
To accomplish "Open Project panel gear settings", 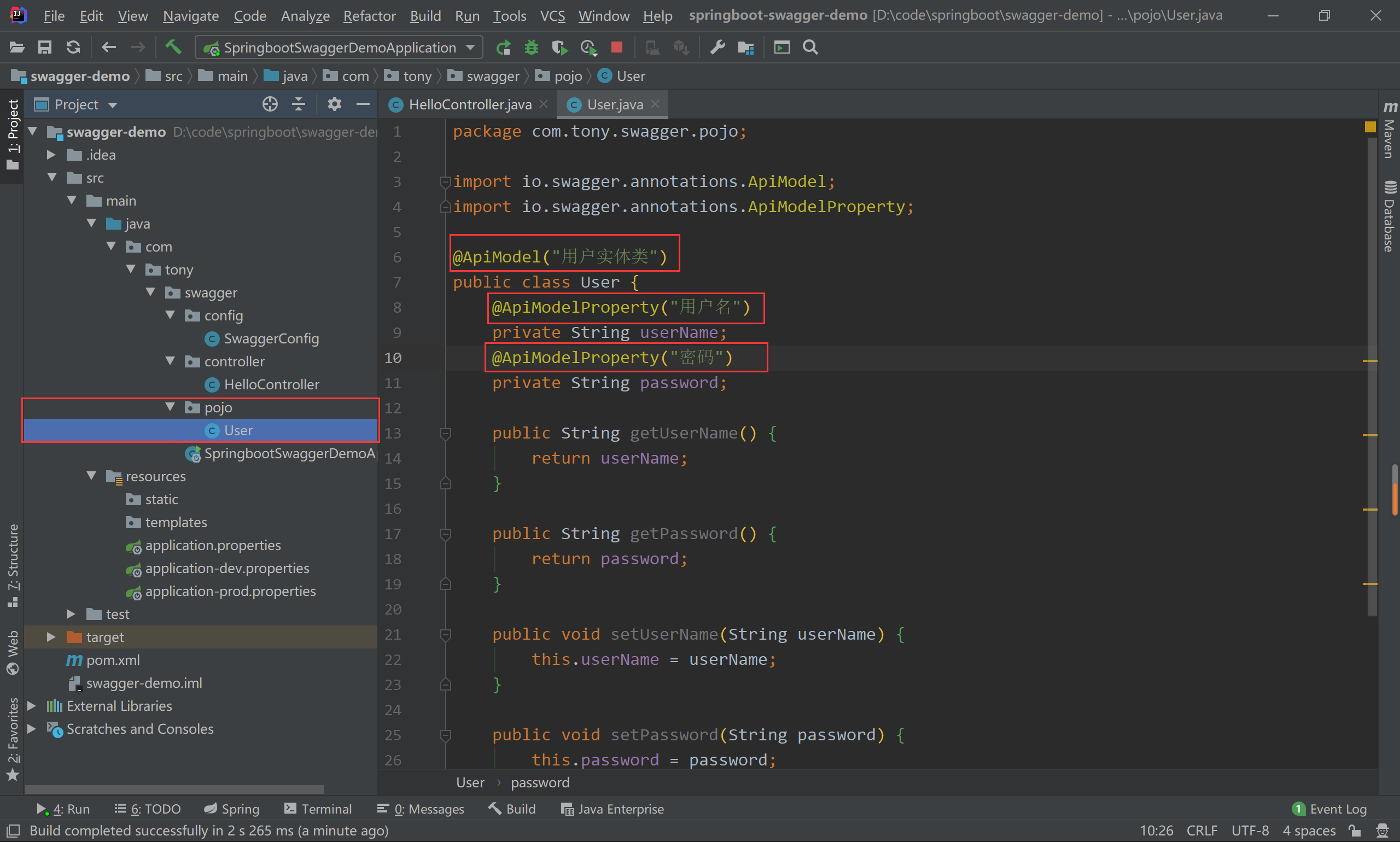I will (334, 104).
